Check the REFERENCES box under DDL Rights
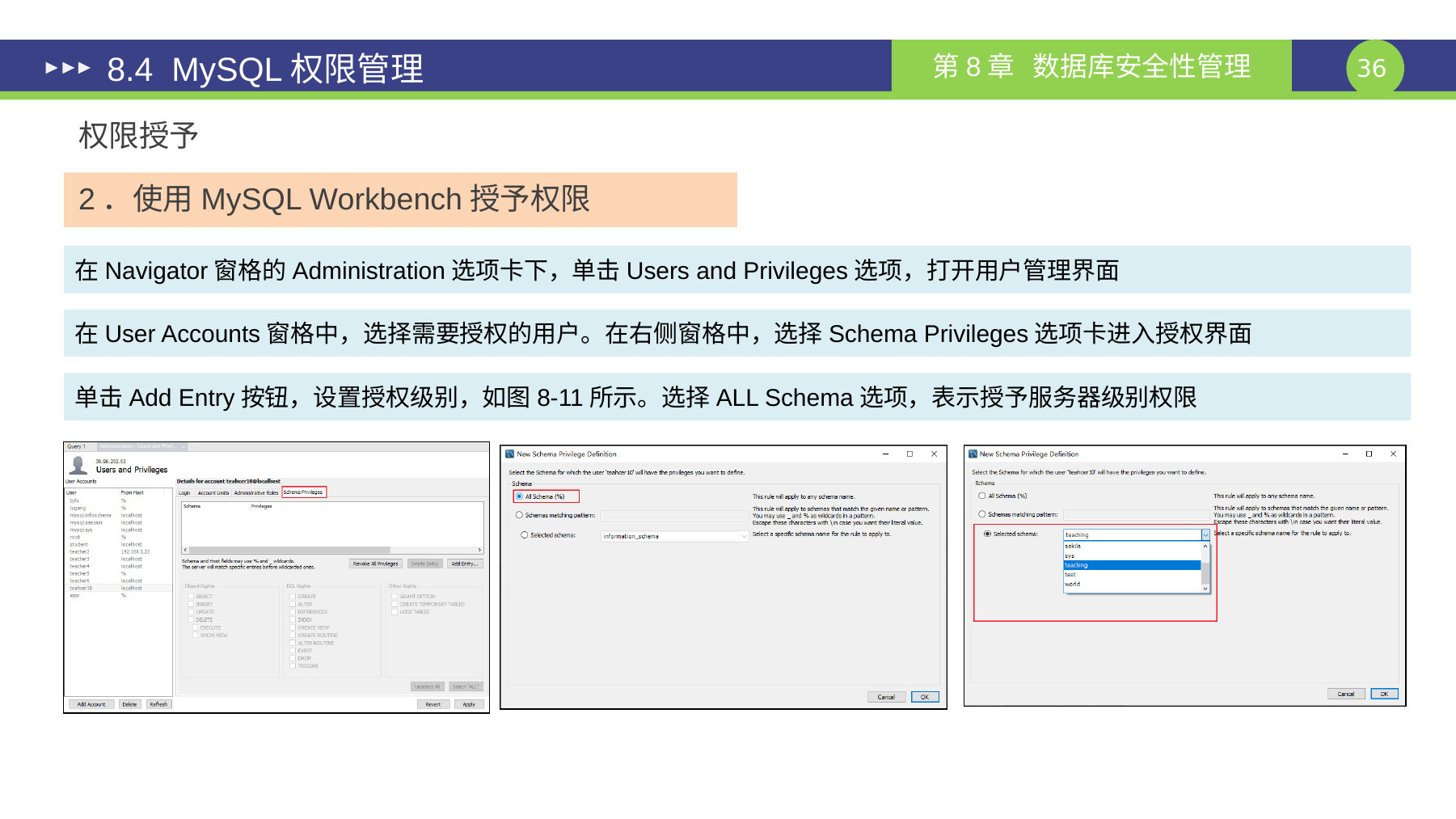The image size is (1456, 819). (293, 612)
